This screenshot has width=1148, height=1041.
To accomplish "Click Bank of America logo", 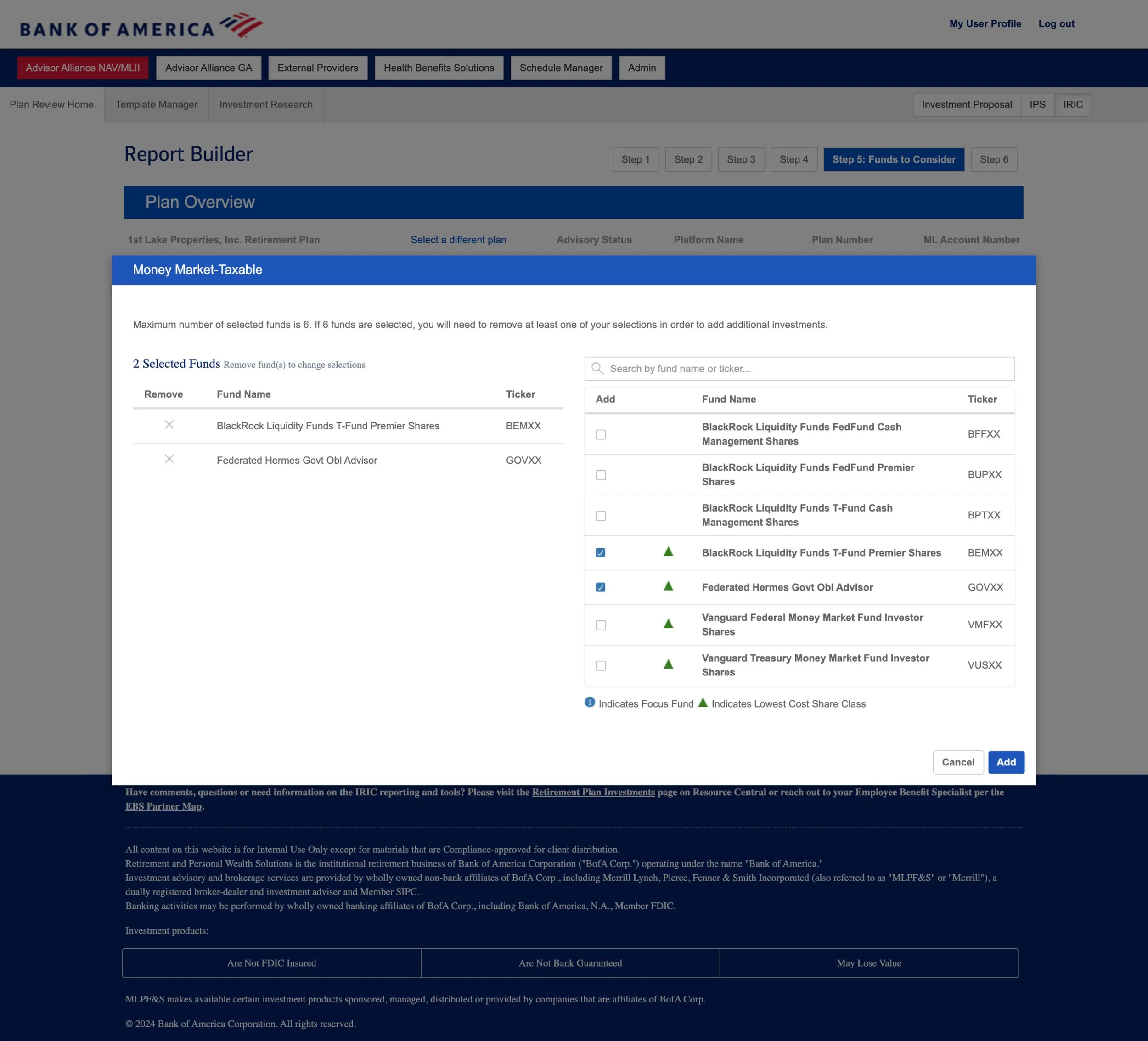I will [x=141, y=26].
